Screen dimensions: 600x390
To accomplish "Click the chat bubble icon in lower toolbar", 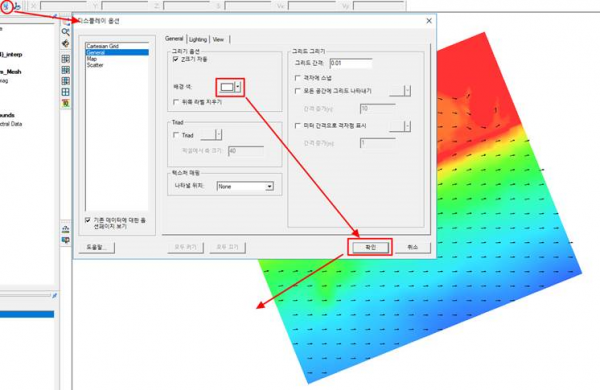I will click(x=65, y=240).
